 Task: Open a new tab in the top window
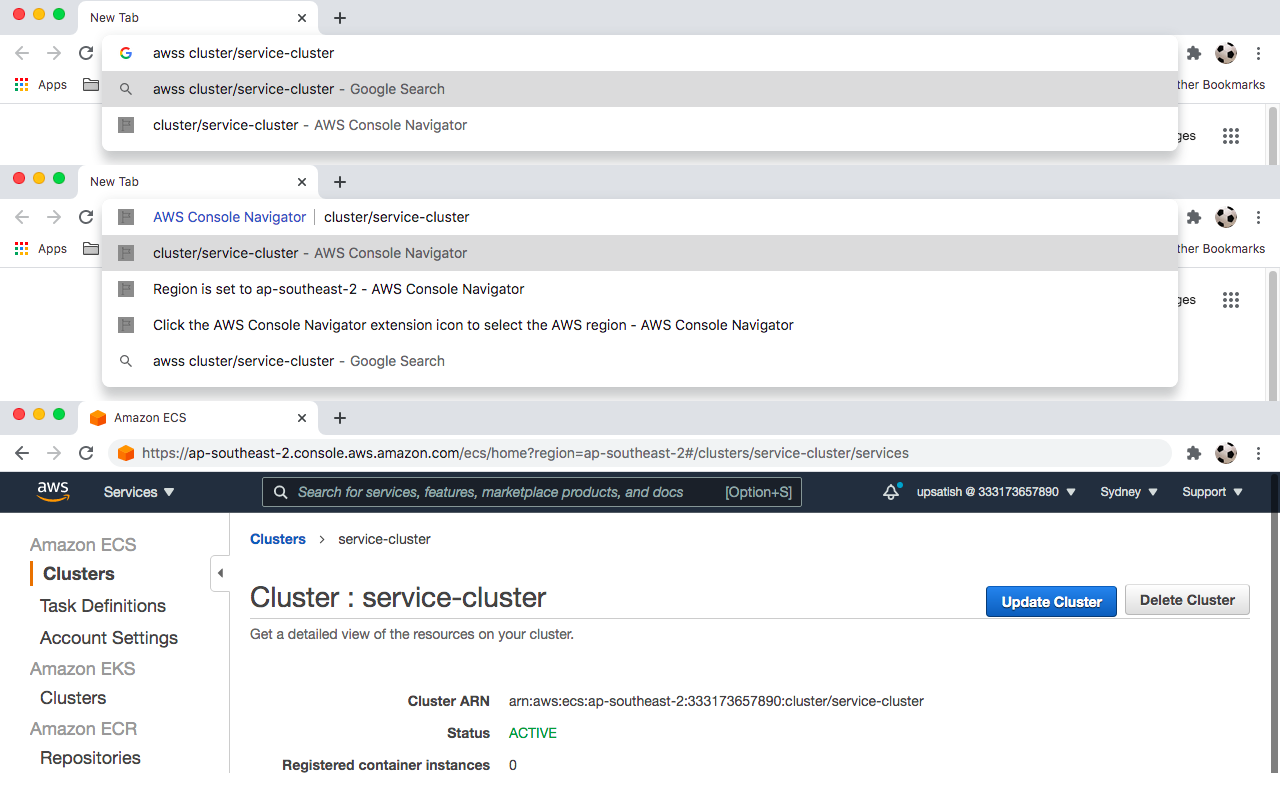point(340,18)
